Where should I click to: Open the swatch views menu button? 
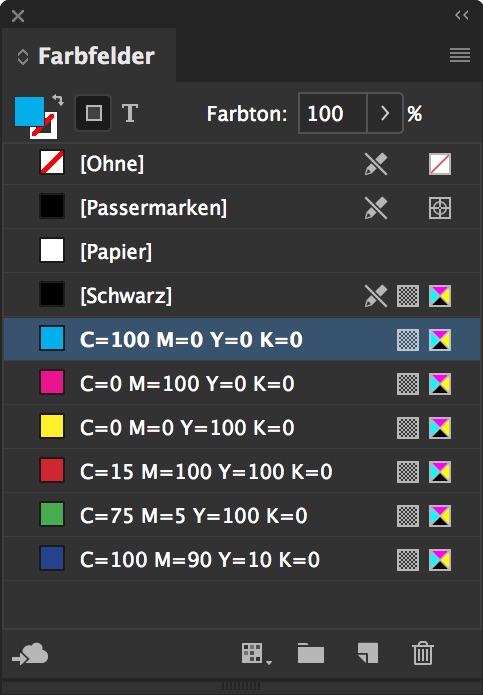(257, 654)
